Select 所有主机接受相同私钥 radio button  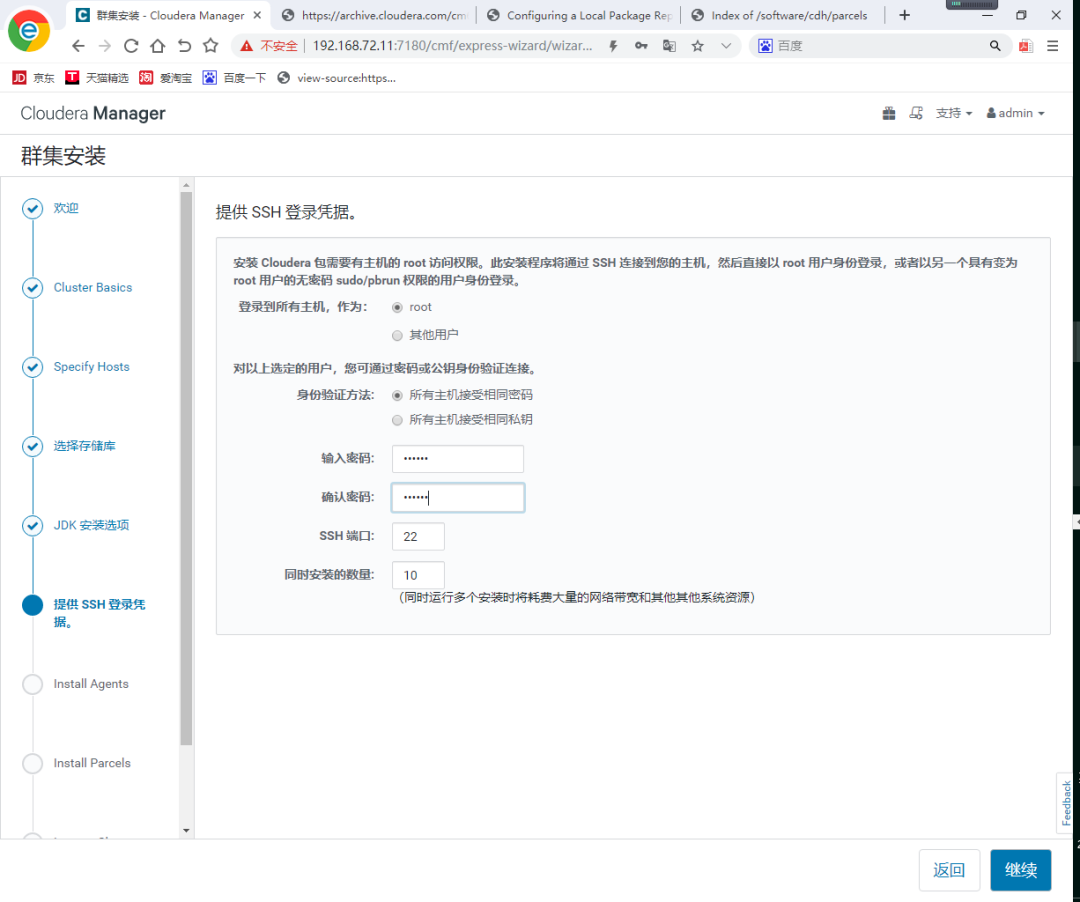click(397, 420)
